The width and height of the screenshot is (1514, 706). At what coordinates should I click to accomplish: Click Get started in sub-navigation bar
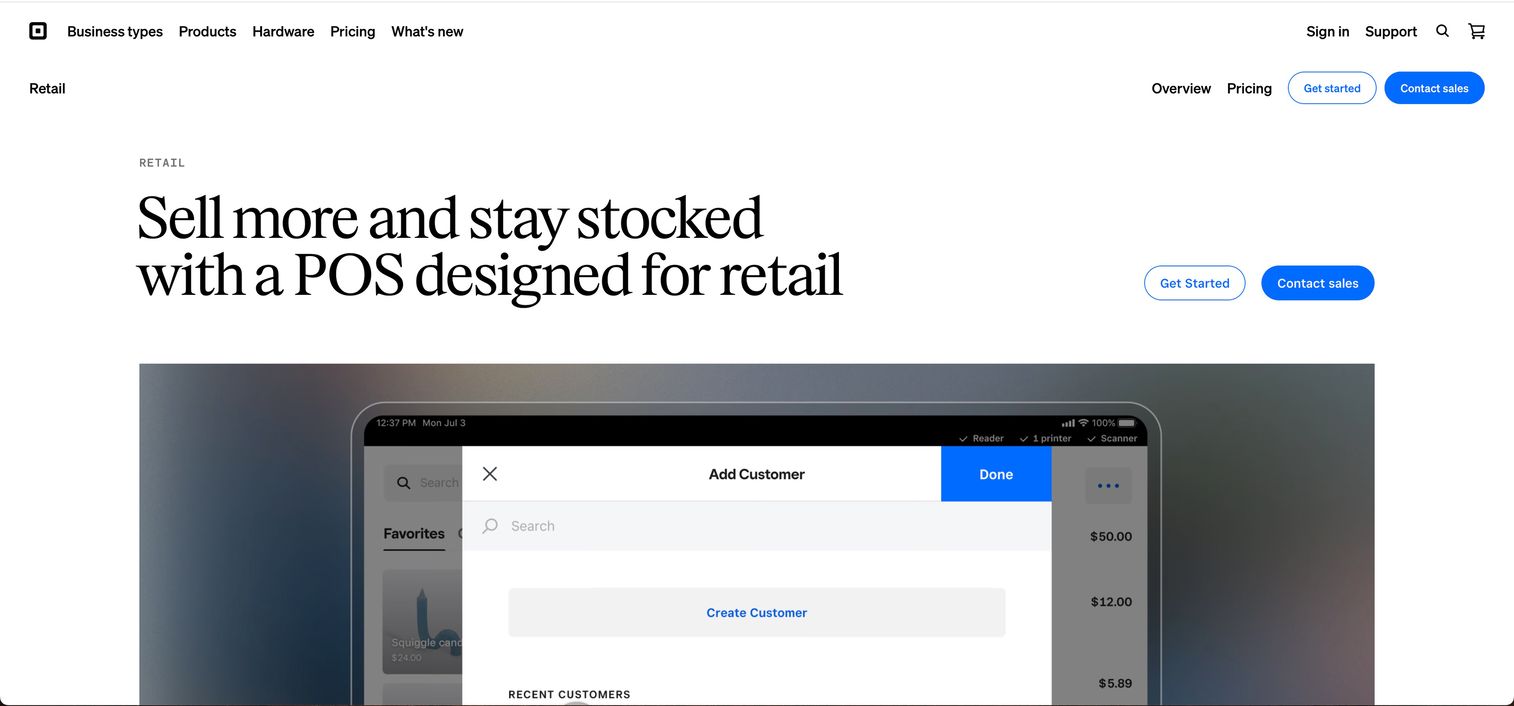(x=1332, y=88)
